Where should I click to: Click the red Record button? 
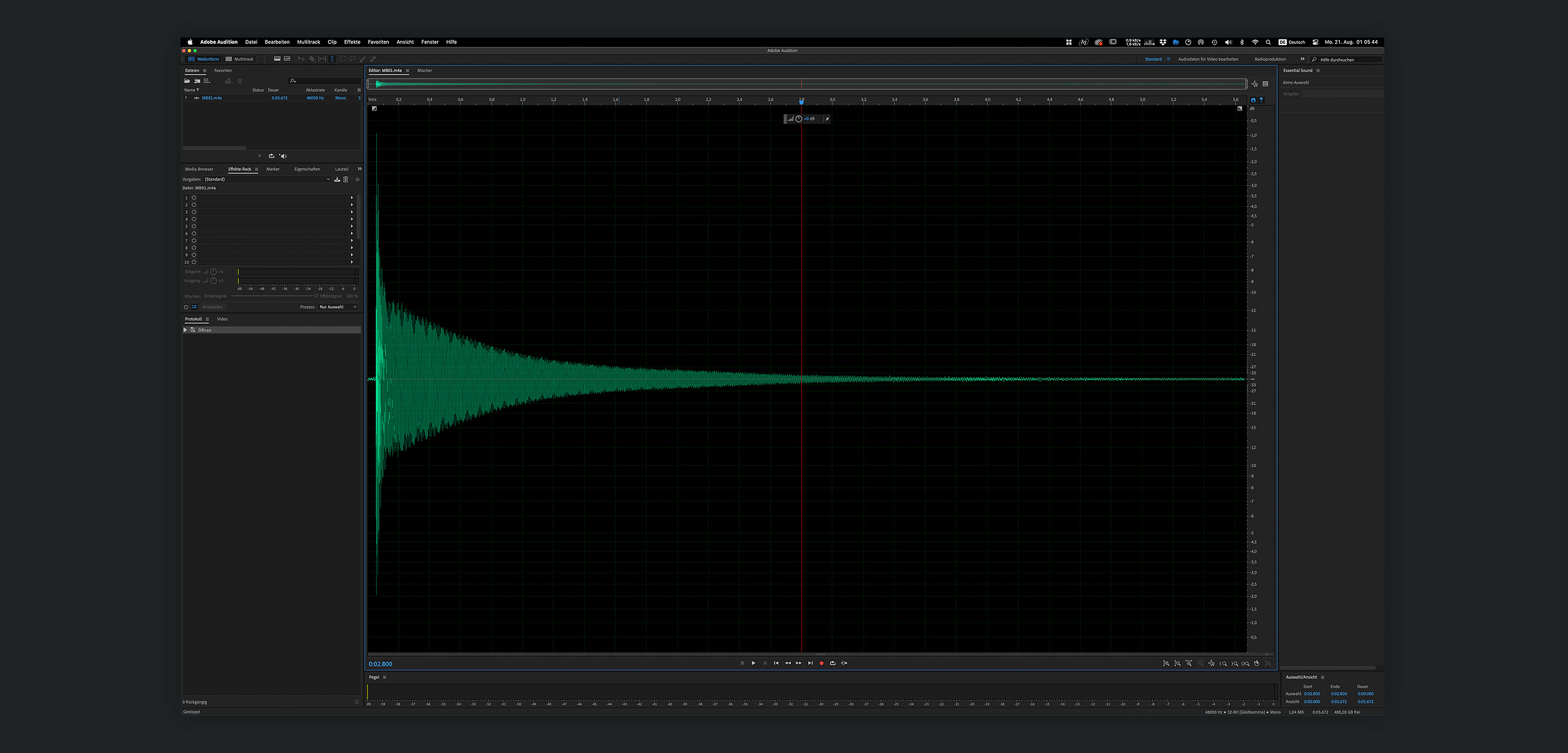822,663
